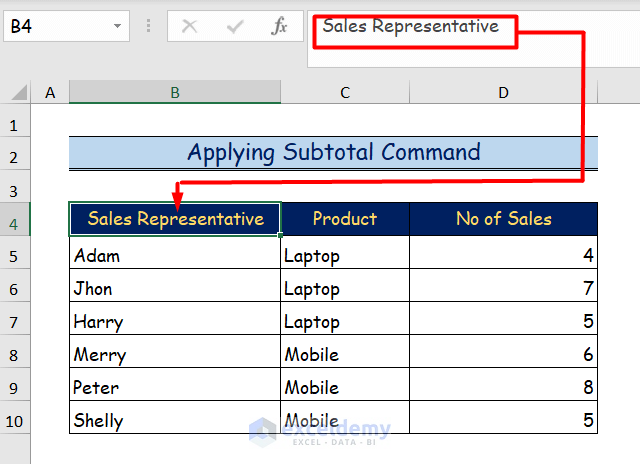
Task: Select the Sales Representative header cell
Action: (x=175, y=219)
